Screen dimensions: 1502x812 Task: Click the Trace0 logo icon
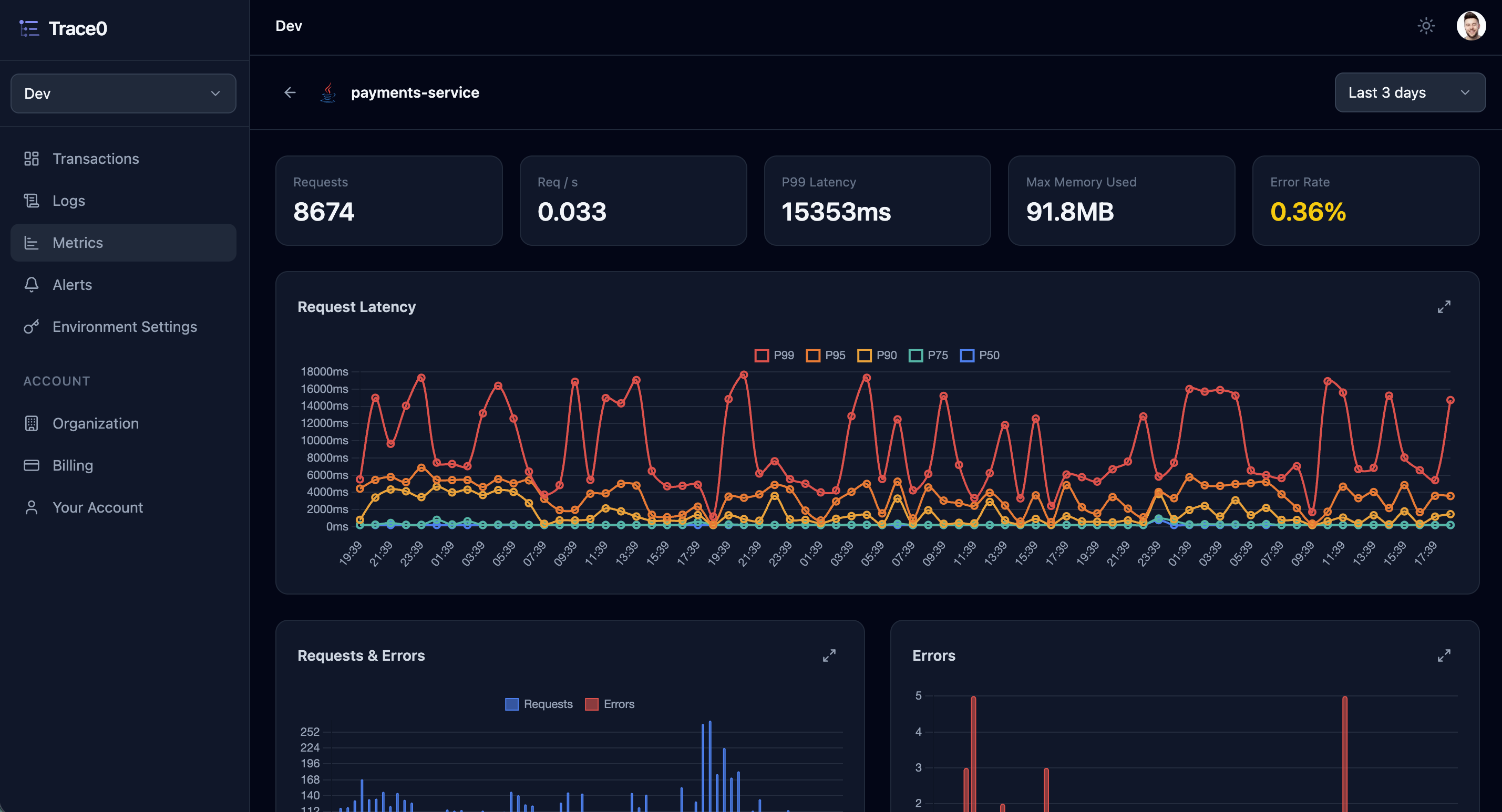(29, 28)
